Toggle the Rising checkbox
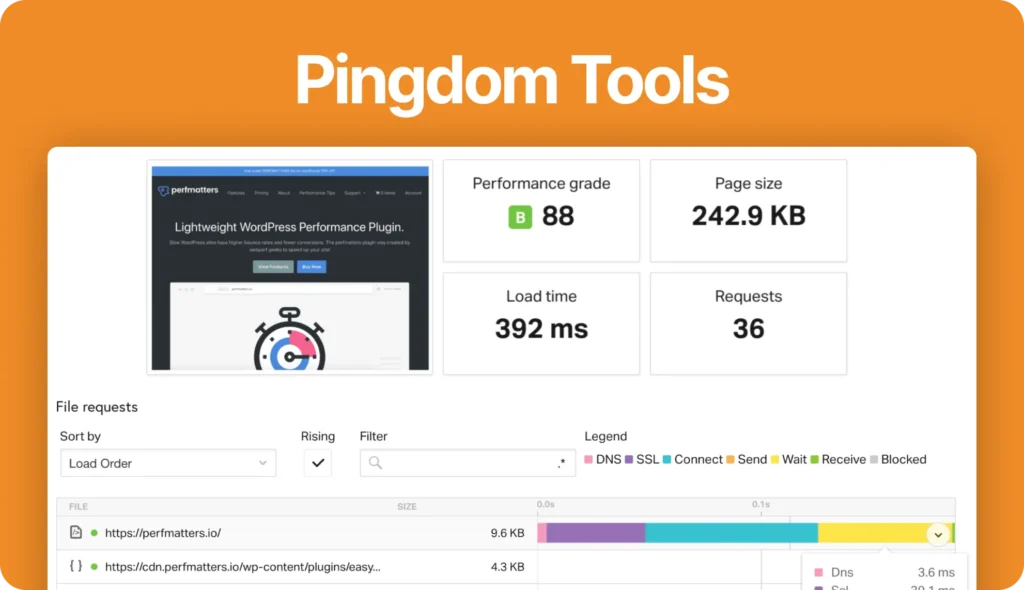1024x590 pixels. (318, 463)
